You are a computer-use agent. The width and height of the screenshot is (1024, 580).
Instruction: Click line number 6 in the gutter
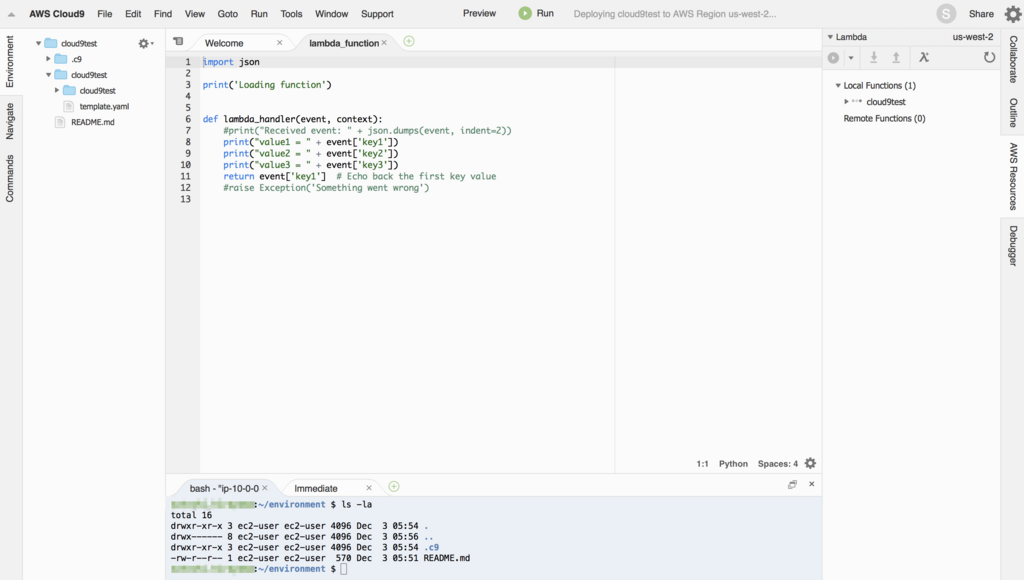(x=187, y=119)
